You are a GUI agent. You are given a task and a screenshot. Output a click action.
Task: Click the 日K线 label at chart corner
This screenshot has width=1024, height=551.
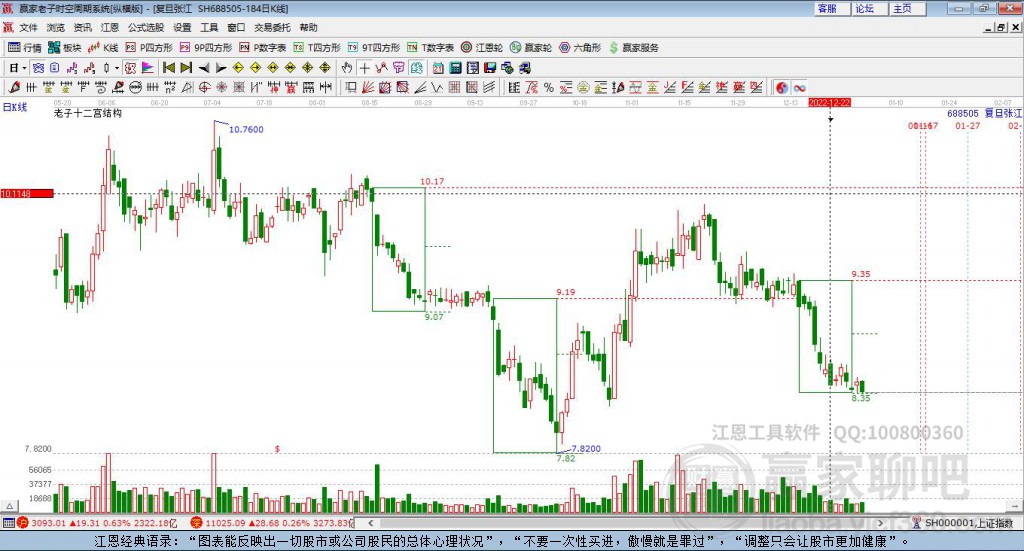pyautogui.click(x=15, y=107)
